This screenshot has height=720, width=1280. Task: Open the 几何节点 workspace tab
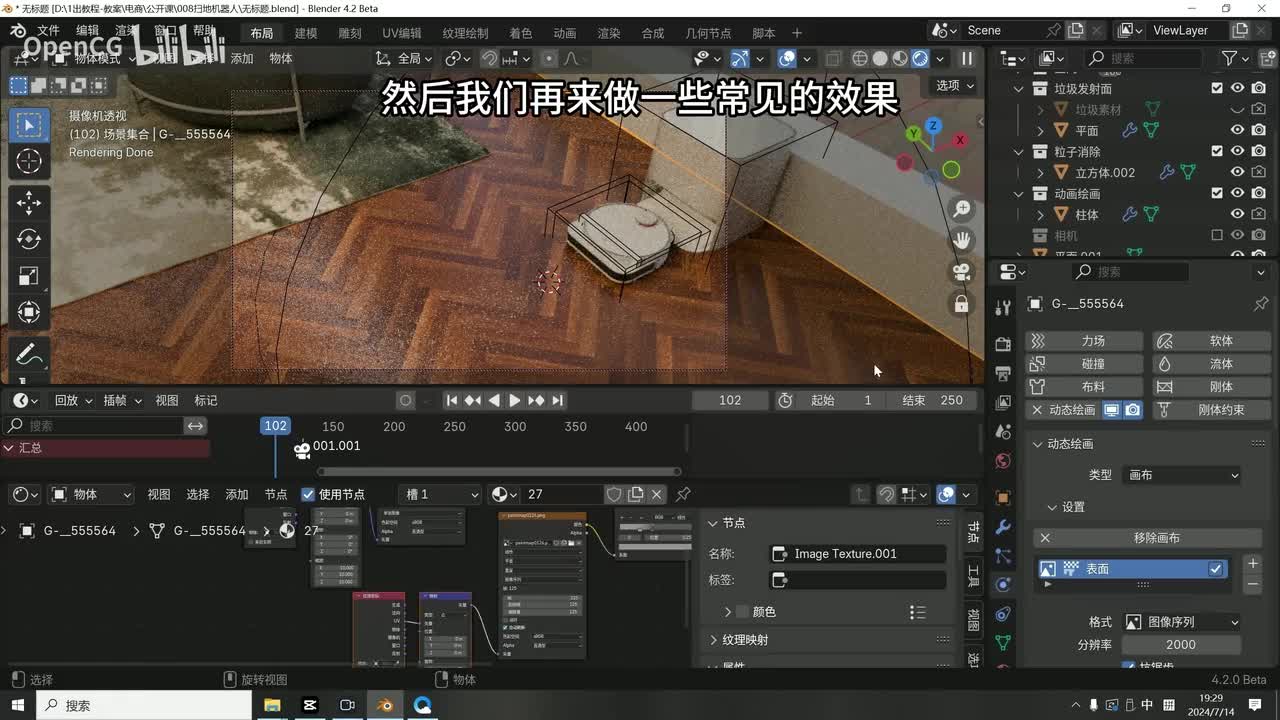click(x=708, y=33)
